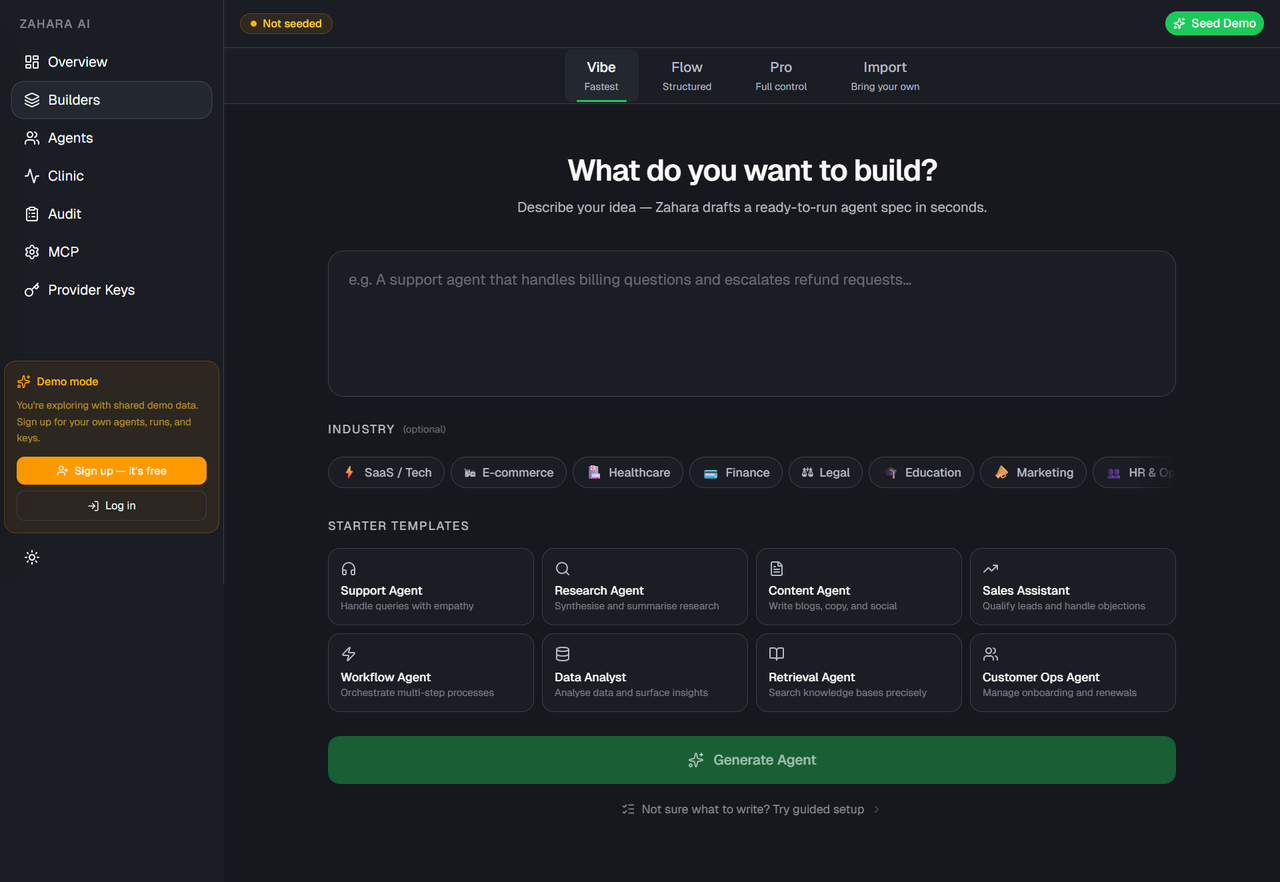This screenshot has width=1280, height=882.
Task: Select the SaaS / Tech industry chip
Action: 387,473
